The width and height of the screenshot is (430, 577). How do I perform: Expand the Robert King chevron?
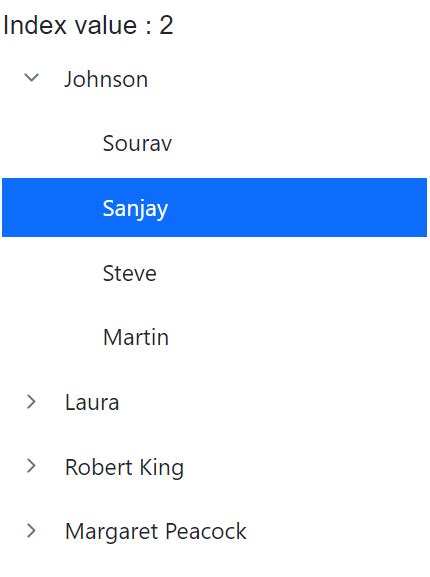tap(32, 466)
